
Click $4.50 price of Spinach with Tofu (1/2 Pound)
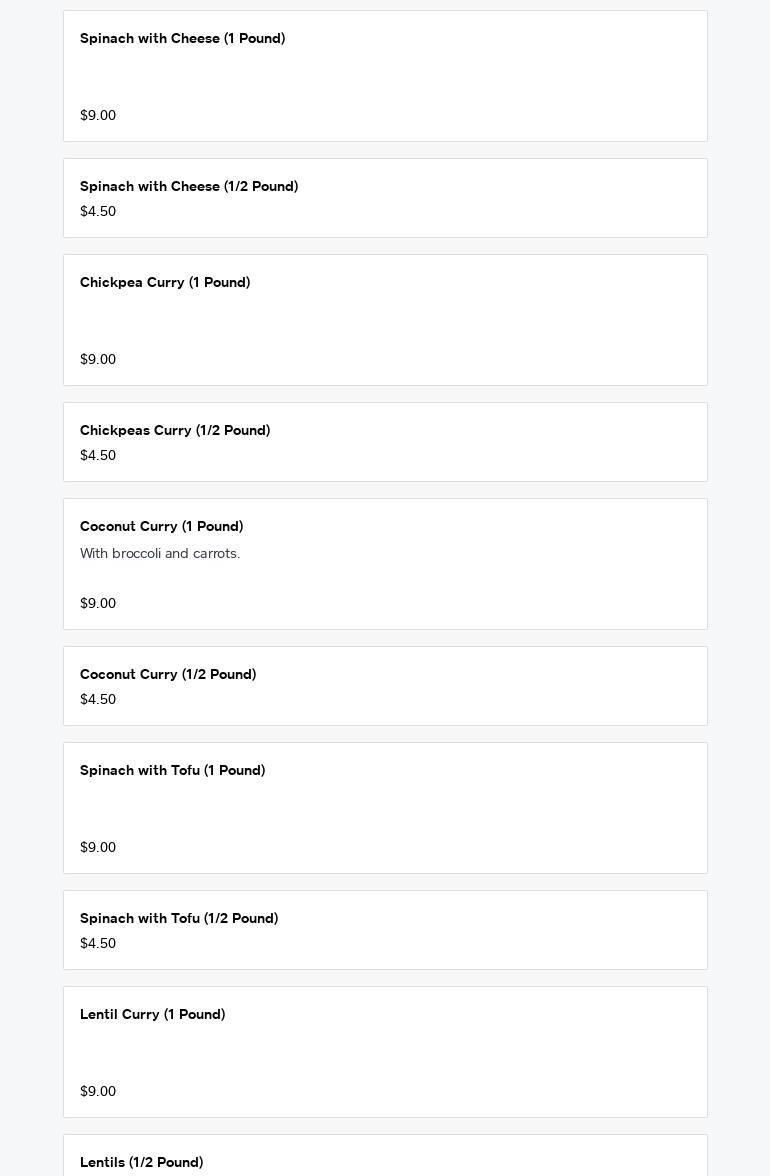pyautogui.click(x=98, y=944)
